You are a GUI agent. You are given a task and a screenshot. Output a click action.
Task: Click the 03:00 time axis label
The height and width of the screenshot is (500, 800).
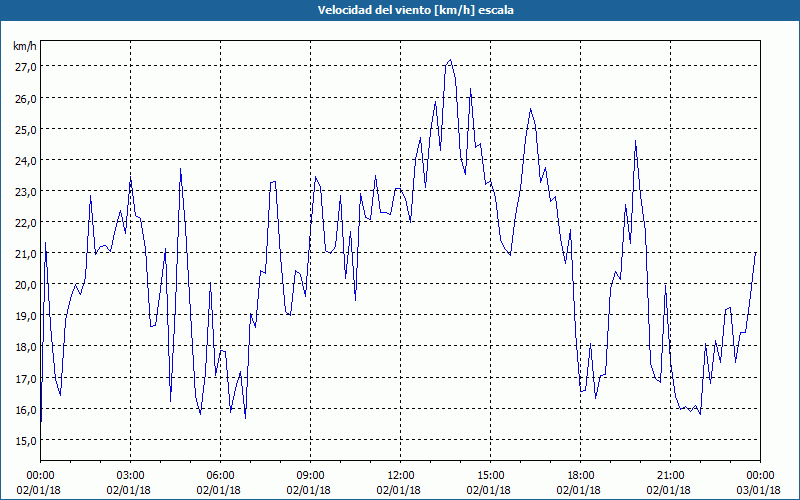tap(131, 476)
